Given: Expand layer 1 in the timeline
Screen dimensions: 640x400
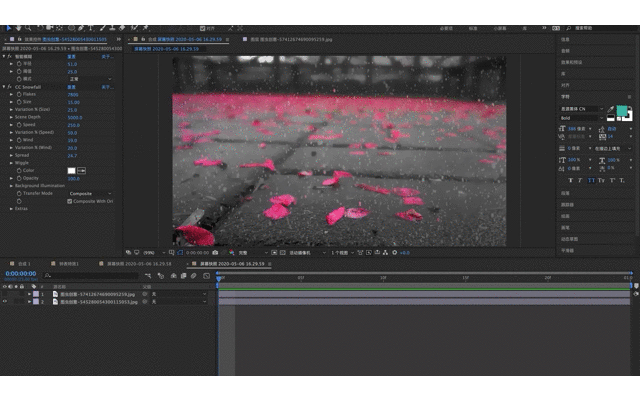Looking at the screenshot, I should pos(29,294).
